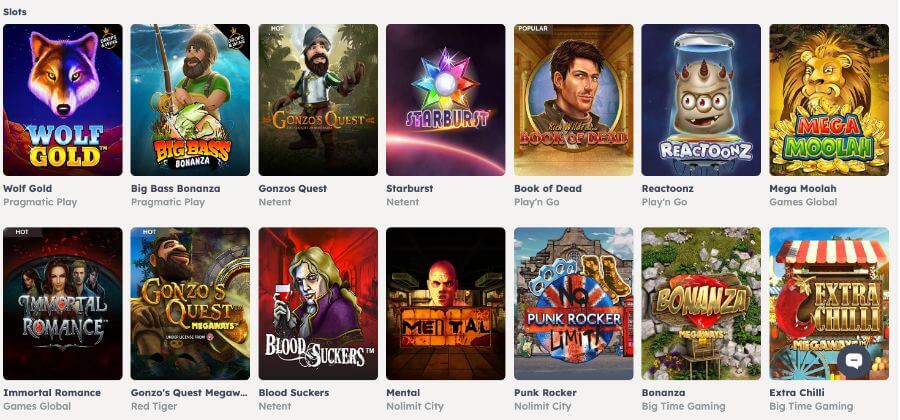Open the Wolf Gold slot thumbnail
This screenshot has height=420, width=900.
point(63,100)
